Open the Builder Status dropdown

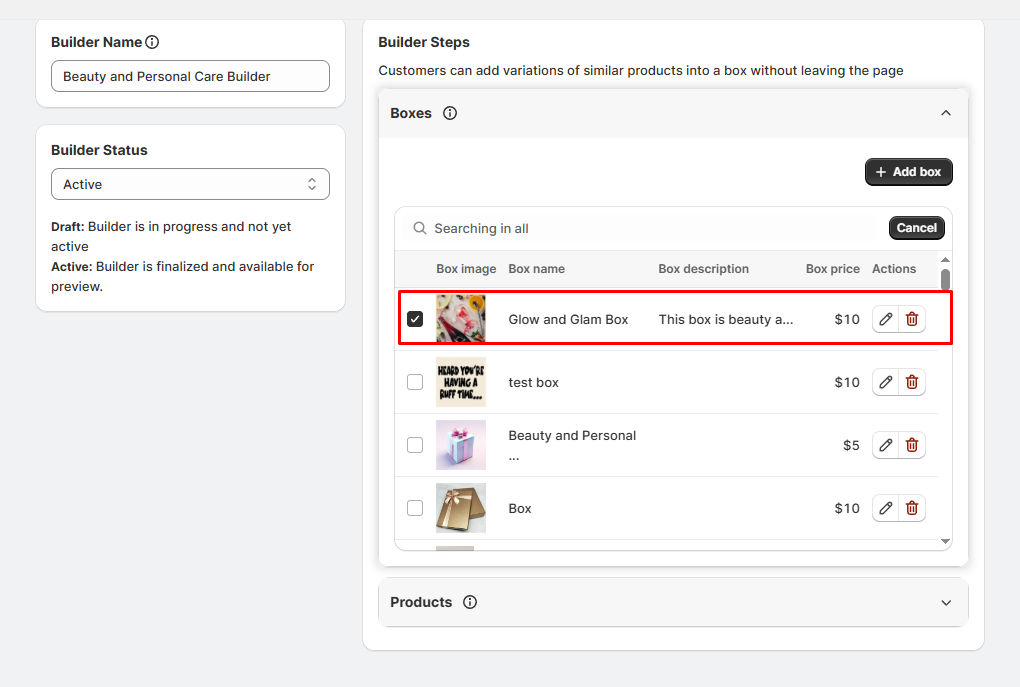pos(190,184)
